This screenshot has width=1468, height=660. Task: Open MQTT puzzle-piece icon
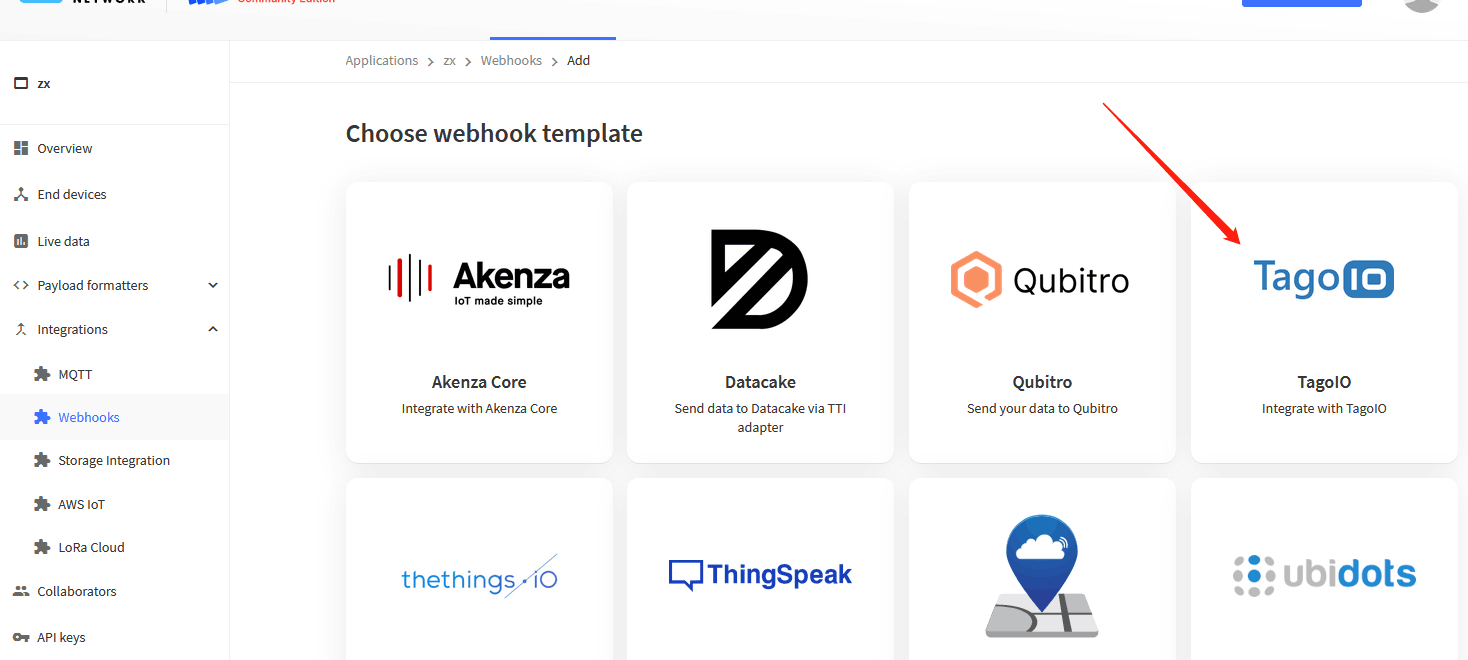42,374
